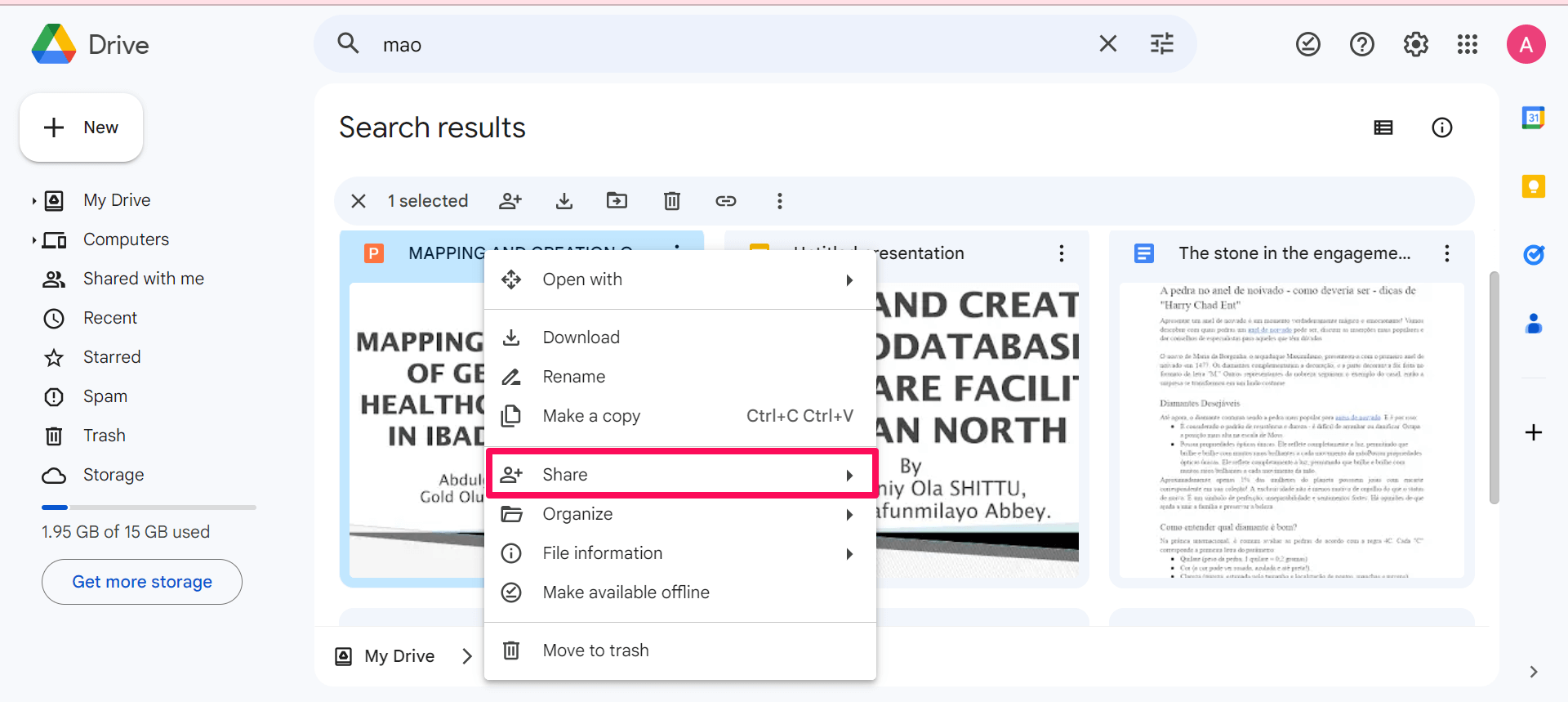Click the trash icon in selection toolbar
This screenshot has width=1568, height=702.
pyautogui.click(x=671, y=201)
